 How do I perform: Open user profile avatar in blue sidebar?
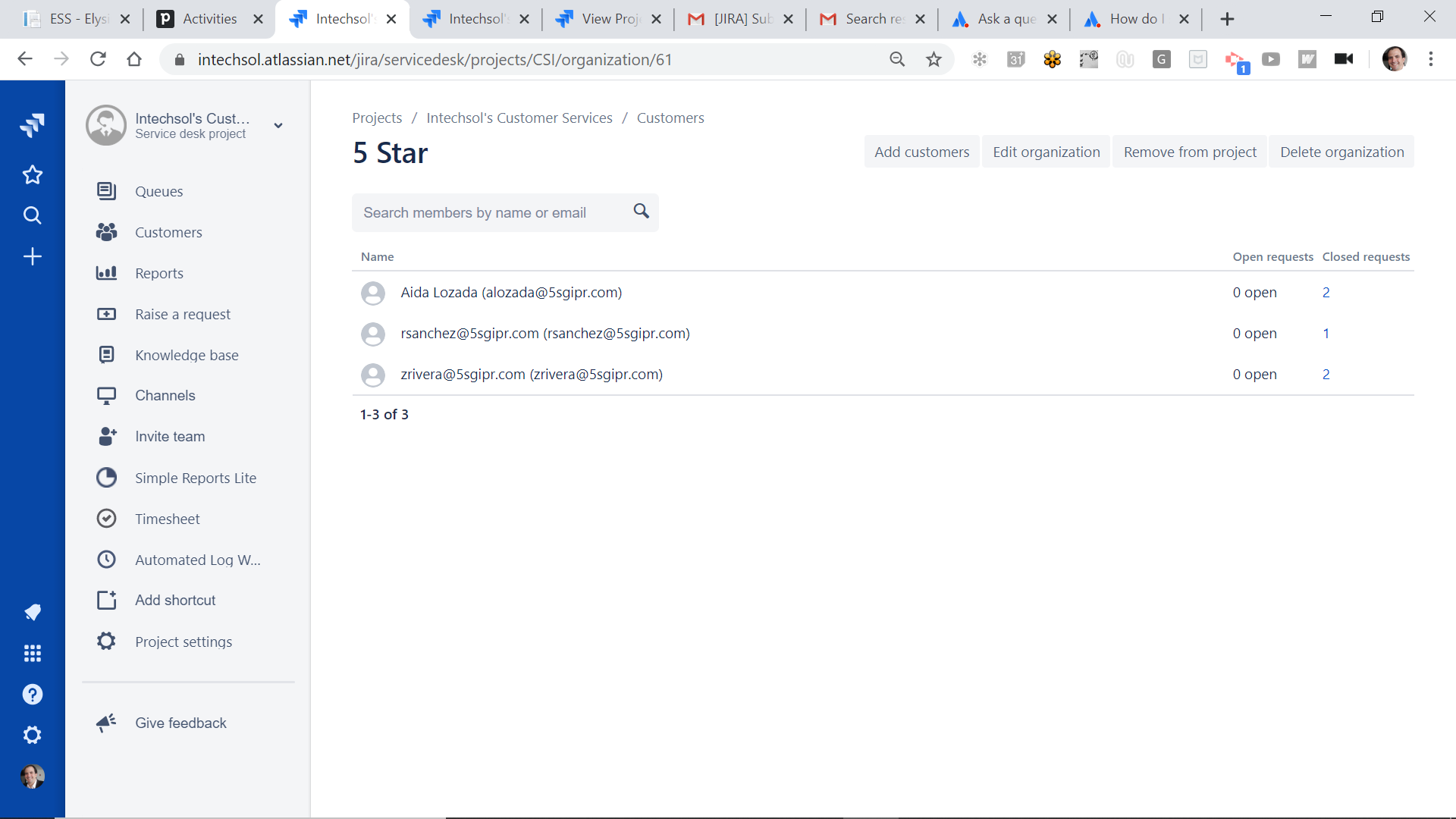[32, 777]
